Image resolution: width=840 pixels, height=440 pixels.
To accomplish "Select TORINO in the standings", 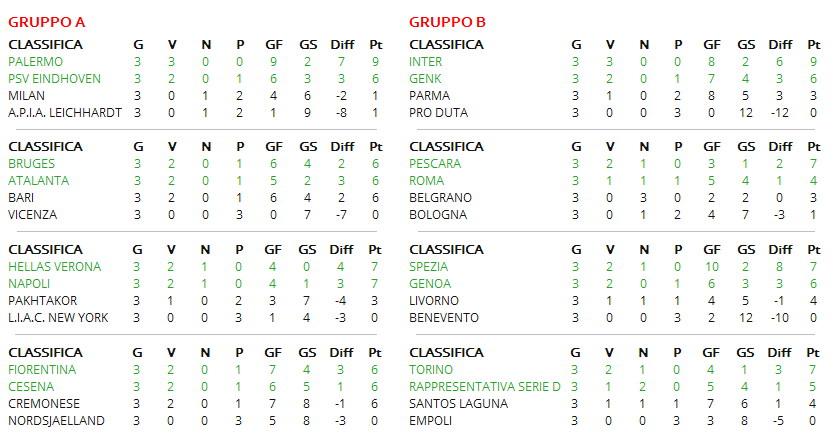I will click(432, 369).
